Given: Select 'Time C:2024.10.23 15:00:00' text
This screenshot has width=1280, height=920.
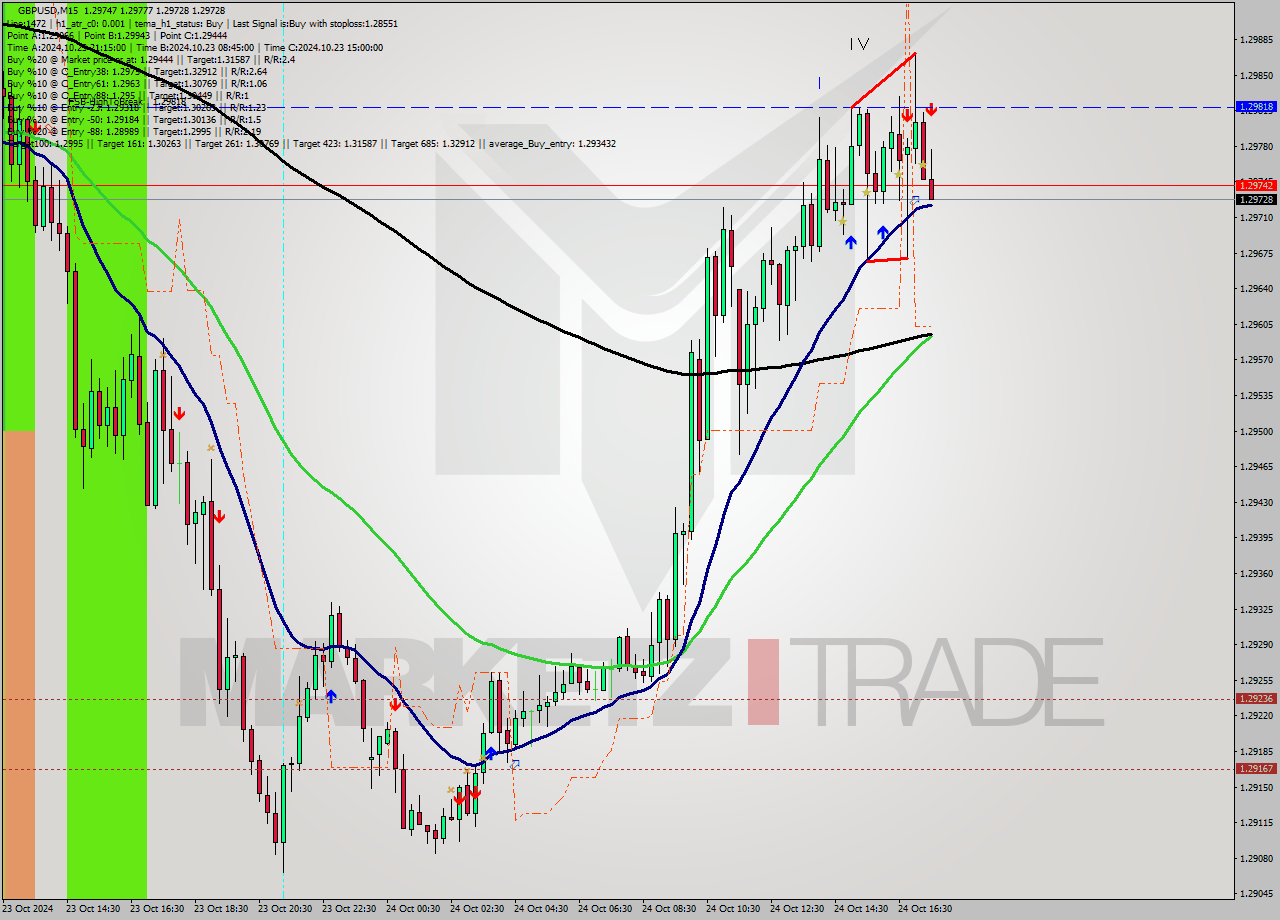Looking at the screenshot, I should click(x=325, y=47).
